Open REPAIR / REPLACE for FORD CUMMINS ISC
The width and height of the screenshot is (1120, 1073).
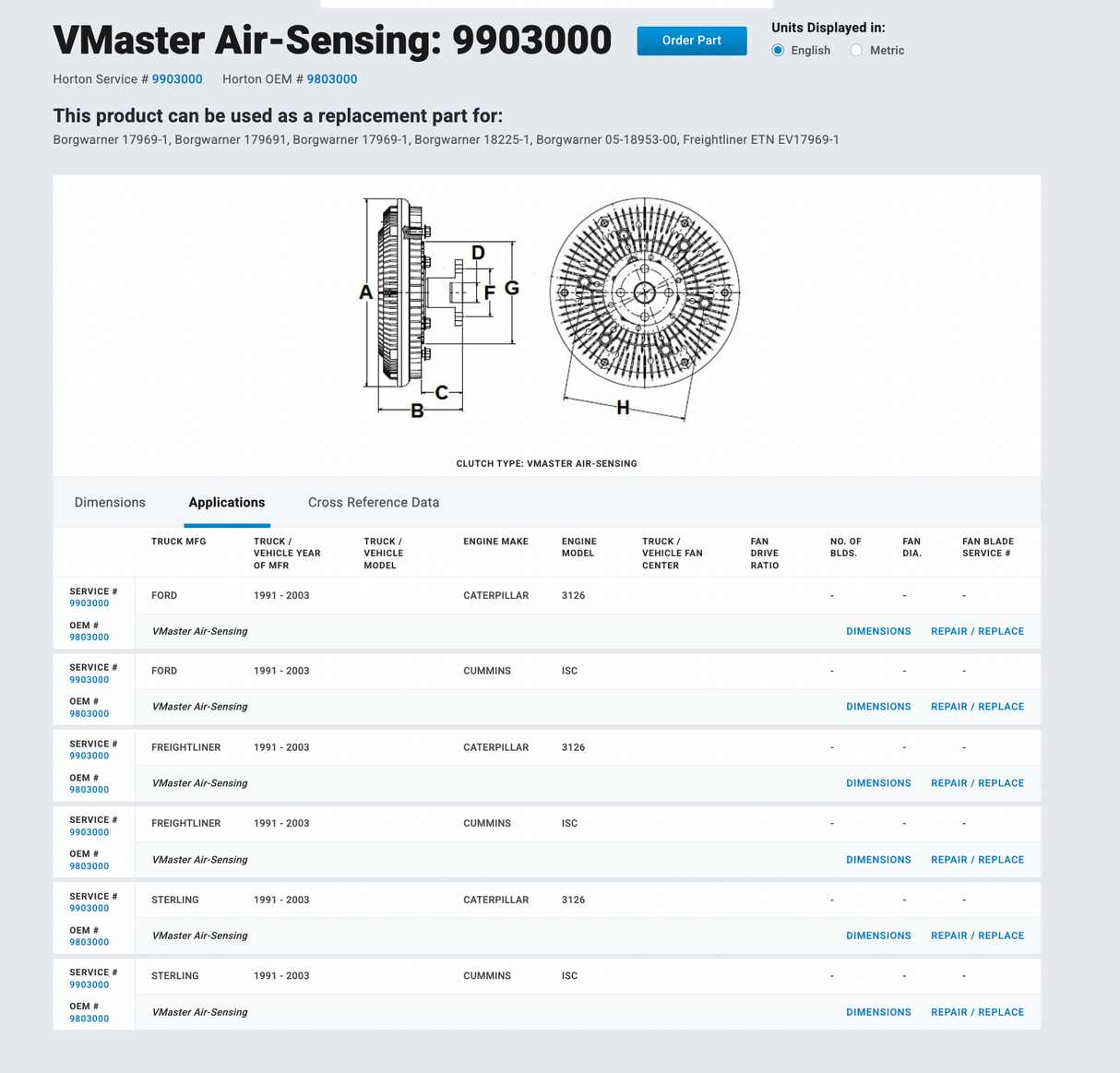(977, 706)
